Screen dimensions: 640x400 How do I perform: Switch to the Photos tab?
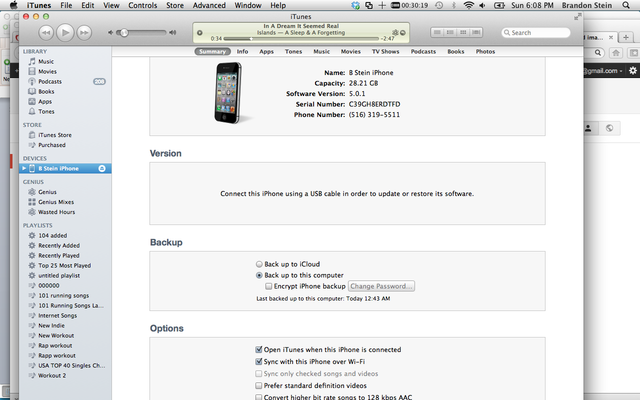pyautogui.click(x=485, y=51)
